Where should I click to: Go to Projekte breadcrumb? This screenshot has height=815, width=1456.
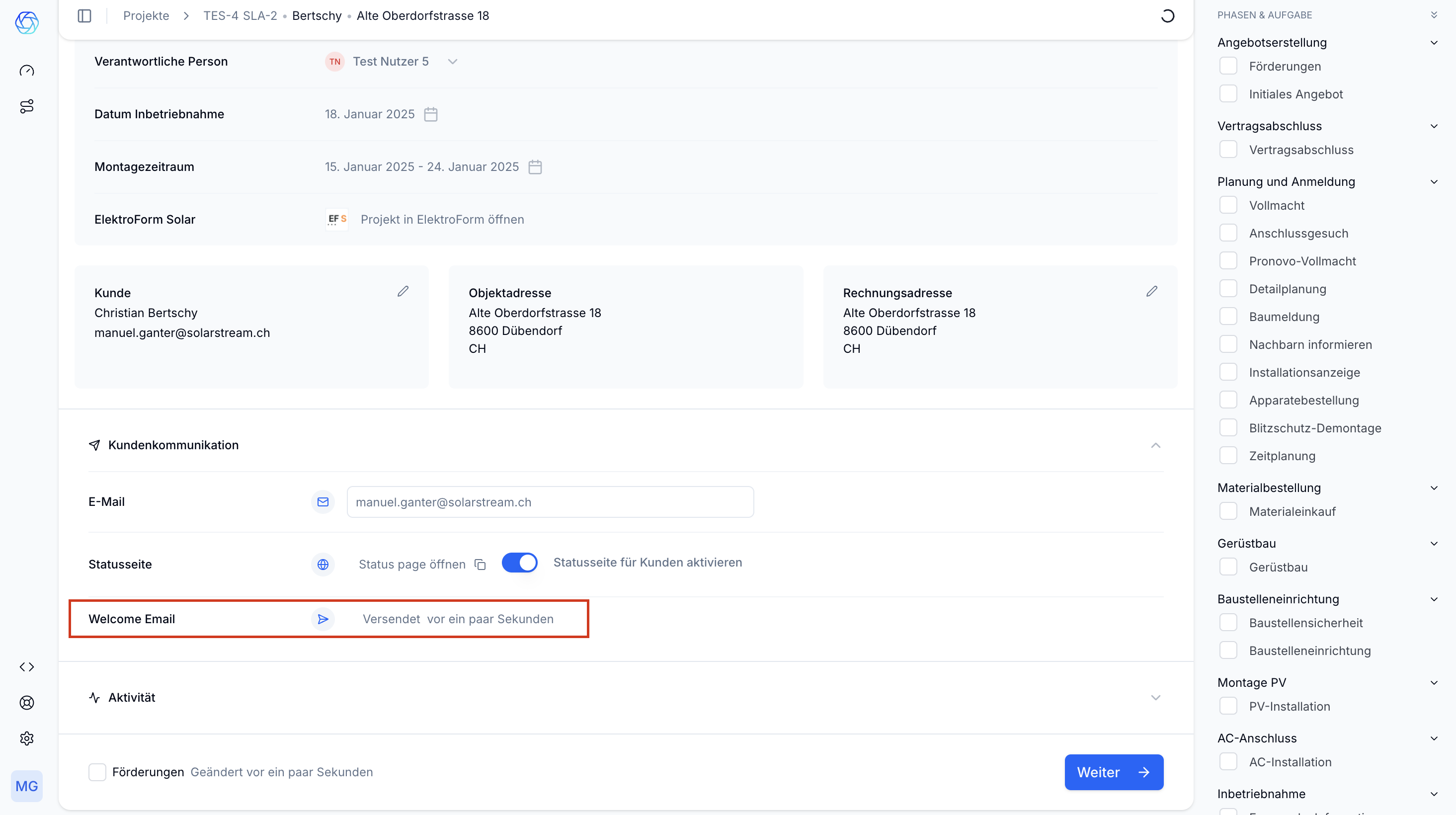[x=146, y=16]
